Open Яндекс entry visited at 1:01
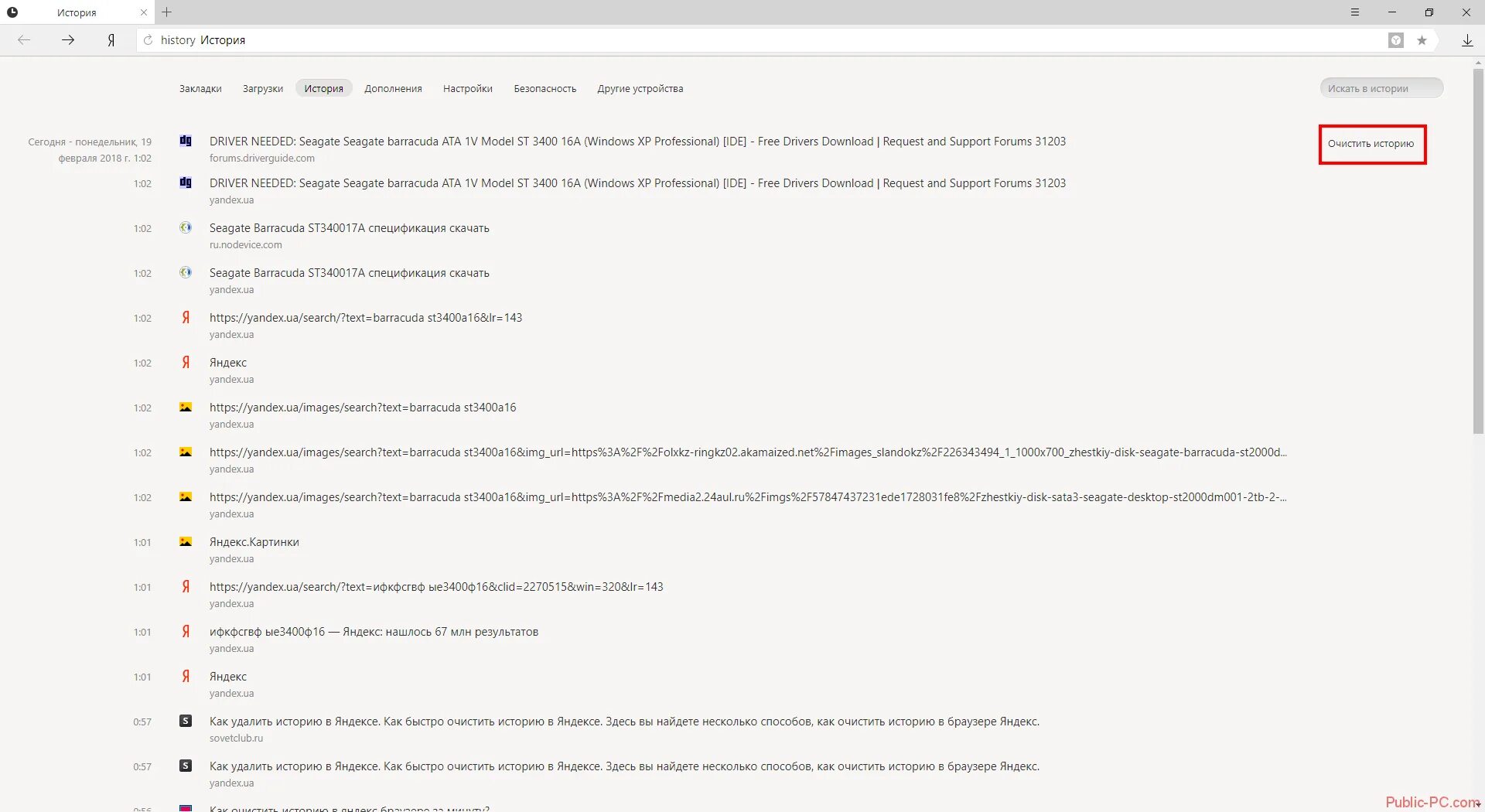The image size is (1485, 812). [x=228, y=677]
